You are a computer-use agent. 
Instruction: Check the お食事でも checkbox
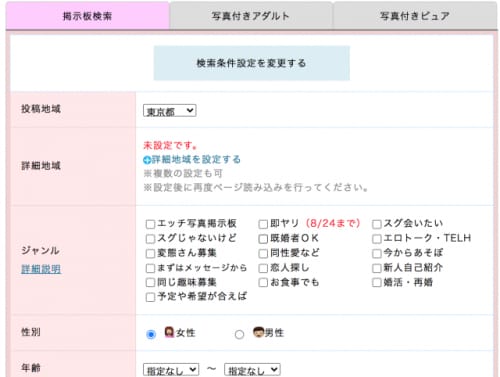[x=263, y=283]
